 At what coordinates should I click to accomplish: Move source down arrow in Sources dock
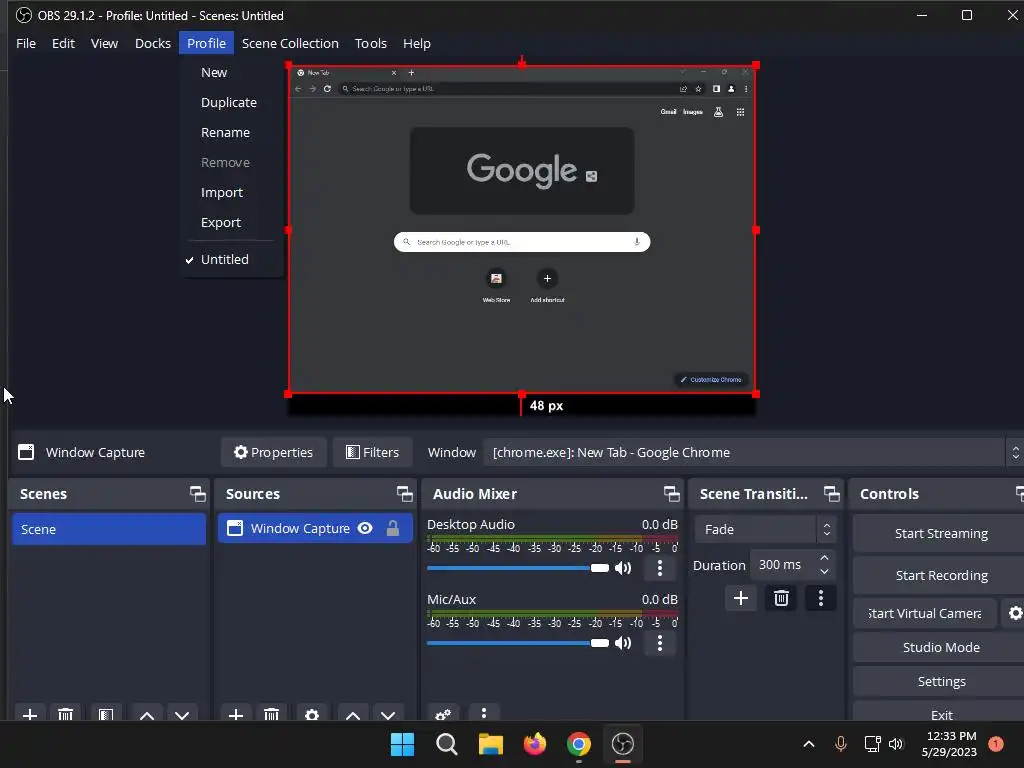pos(388,714)
